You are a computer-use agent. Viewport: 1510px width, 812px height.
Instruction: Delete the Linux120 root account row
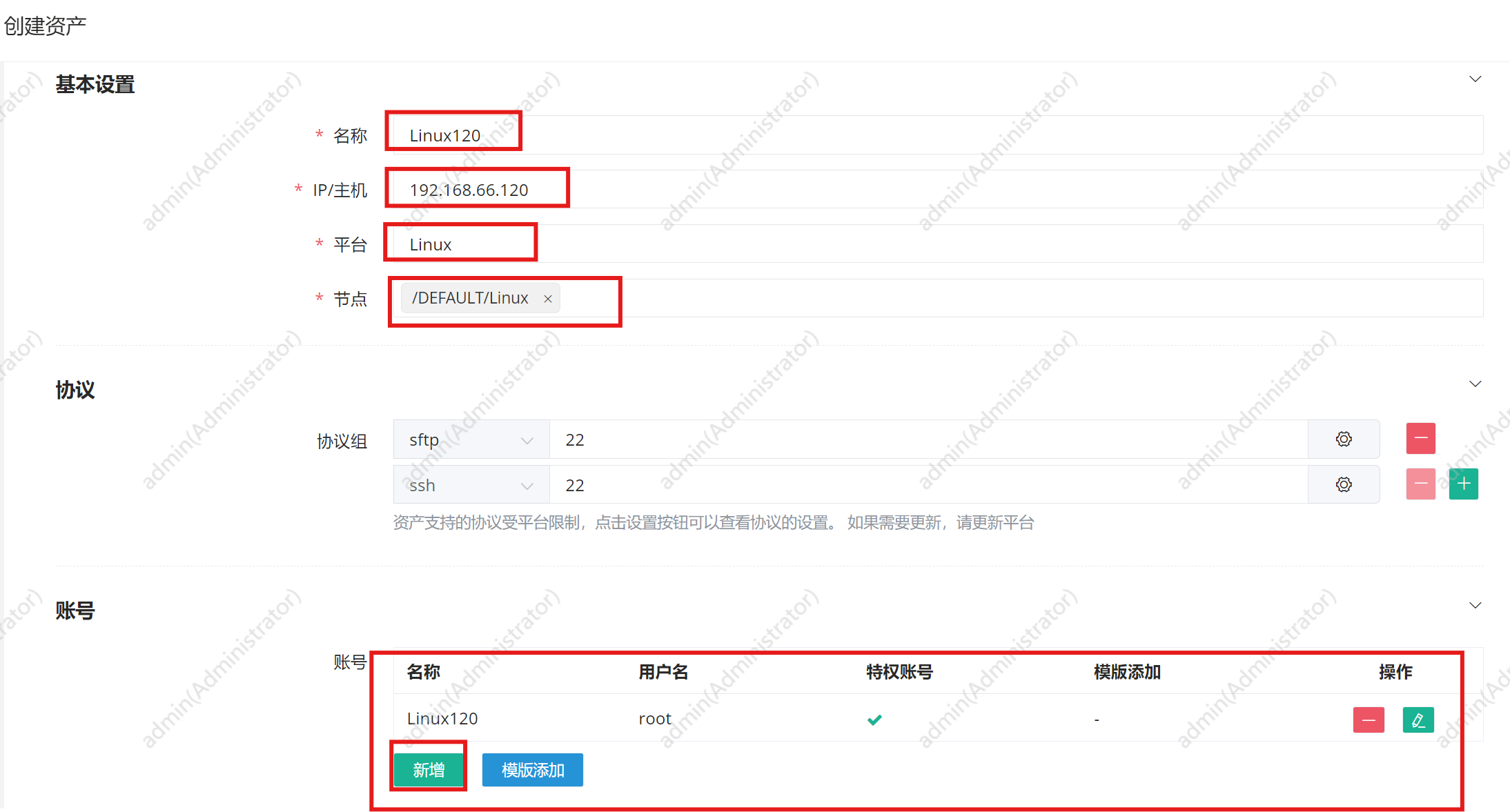[1369, 720]
